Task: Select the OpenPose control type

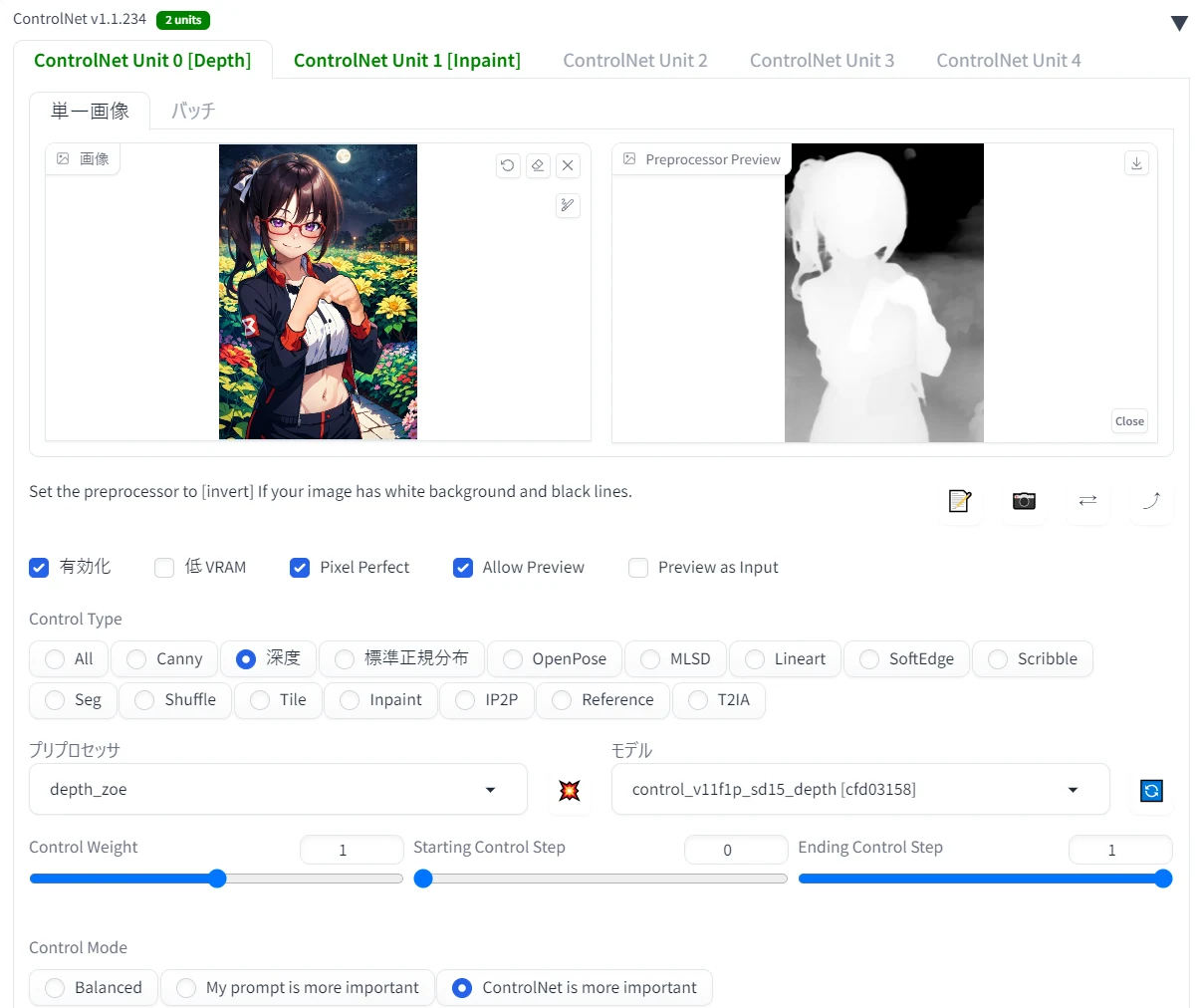Action: click(x=555, y=658)
